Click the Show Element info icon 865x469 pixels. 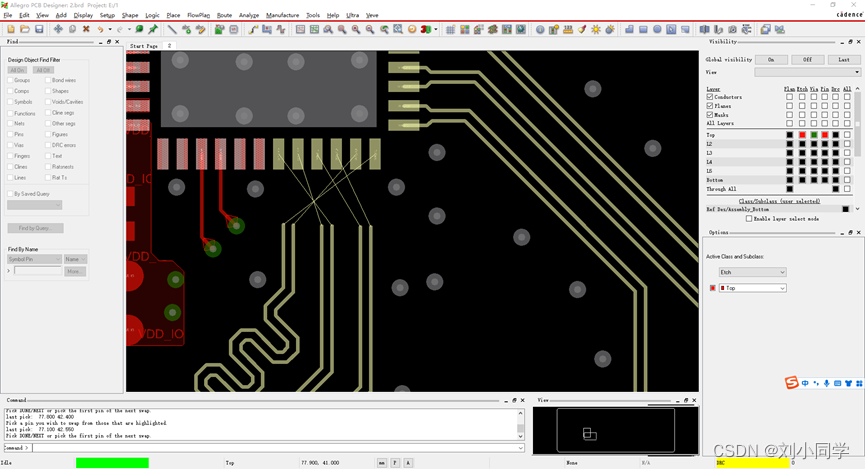click(540, 29)
